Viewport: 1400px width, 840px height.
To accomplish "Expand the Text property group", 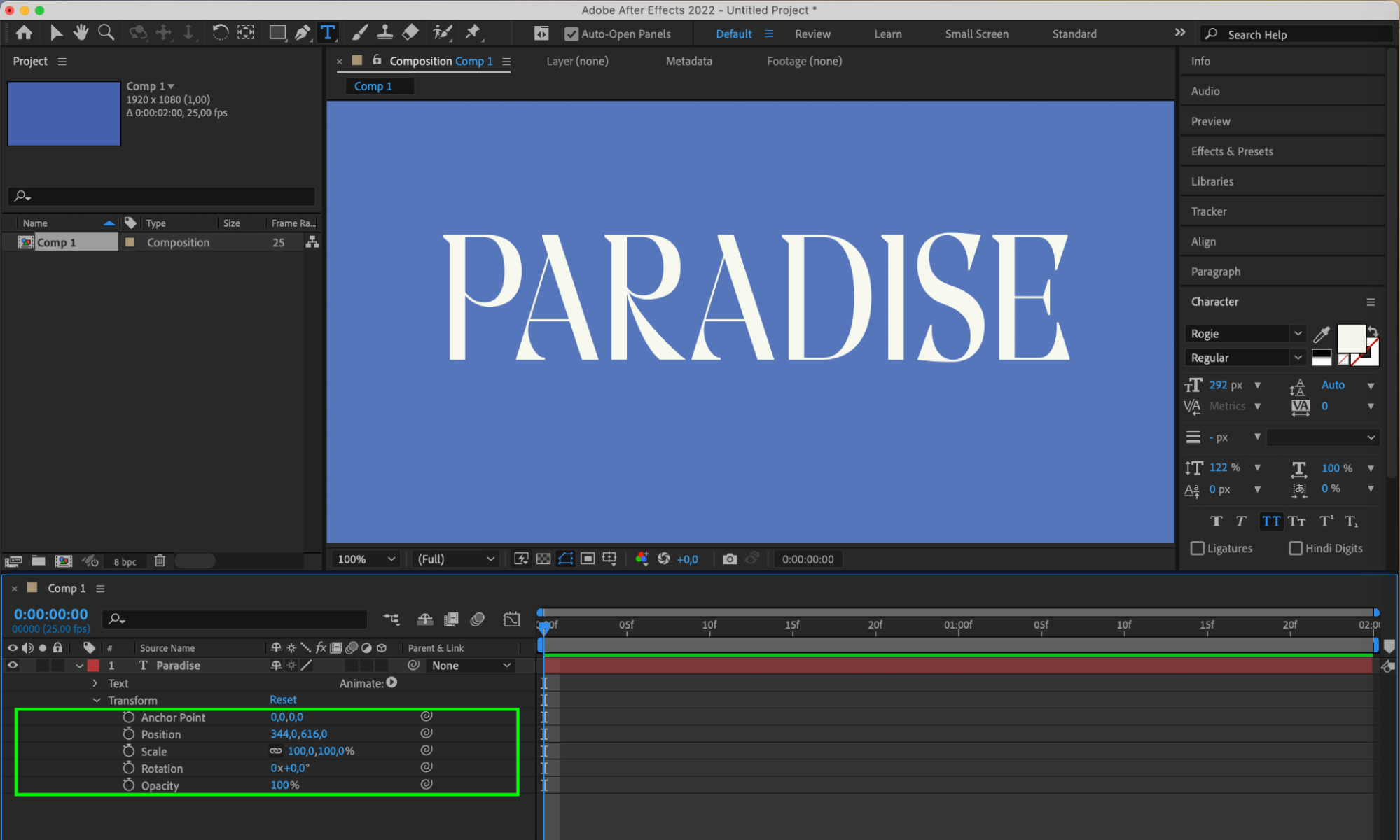I will point(95,683).
